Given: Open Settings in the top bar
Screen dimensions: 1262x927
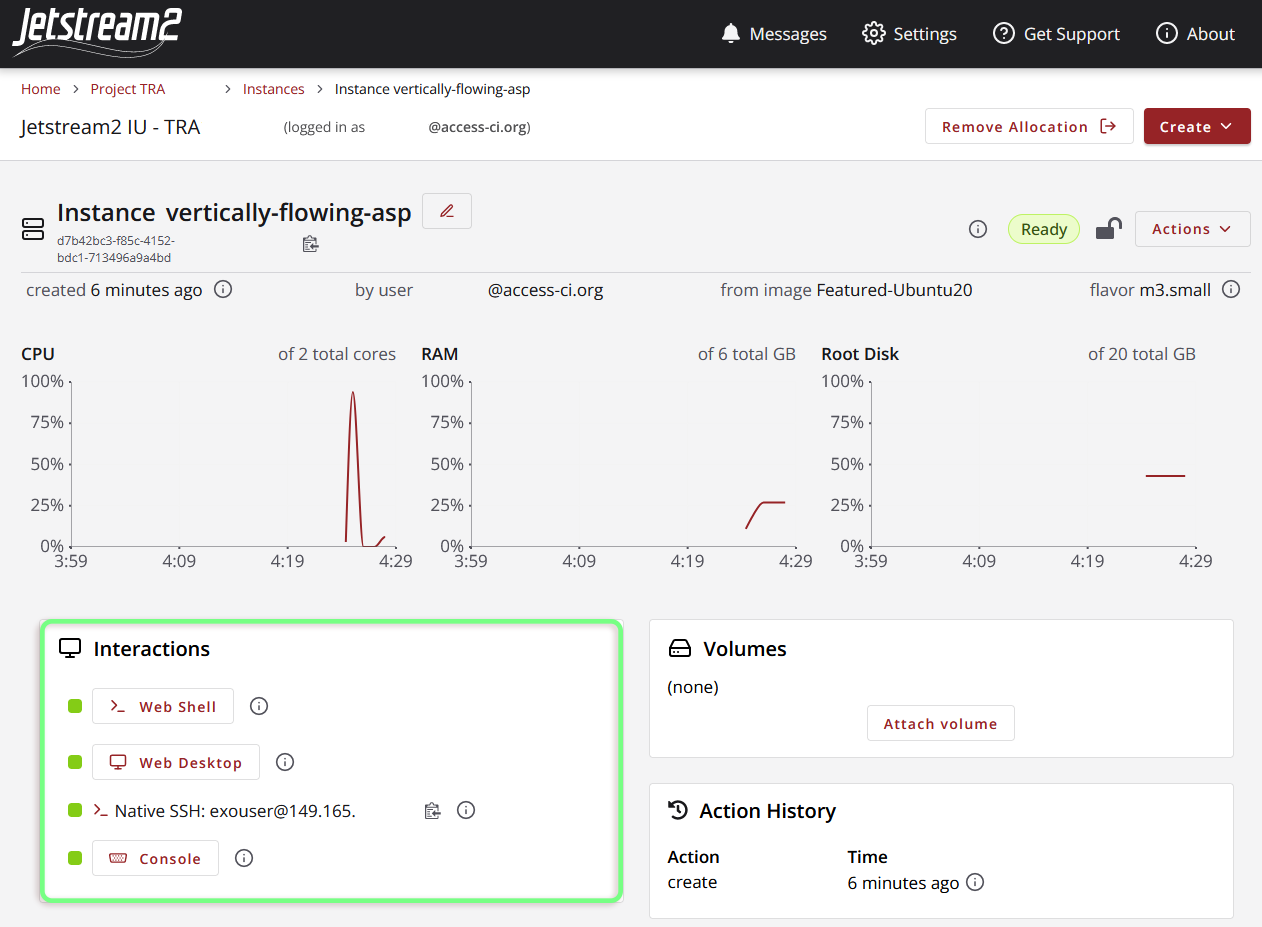Looking at the screenshot, I should tap(909, 34).
